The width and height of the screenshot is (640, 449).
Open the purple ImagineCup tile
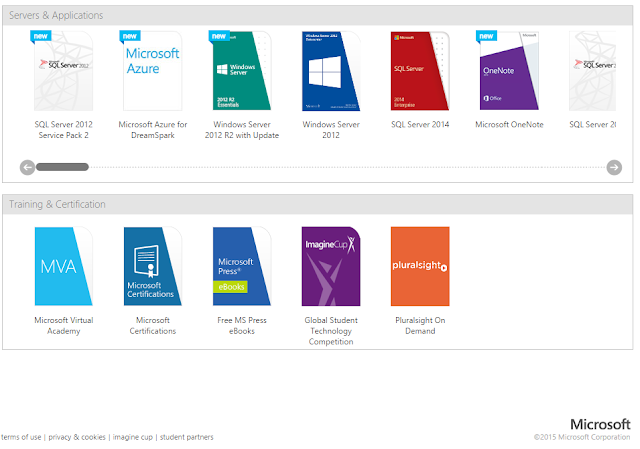tap(331, 266)
